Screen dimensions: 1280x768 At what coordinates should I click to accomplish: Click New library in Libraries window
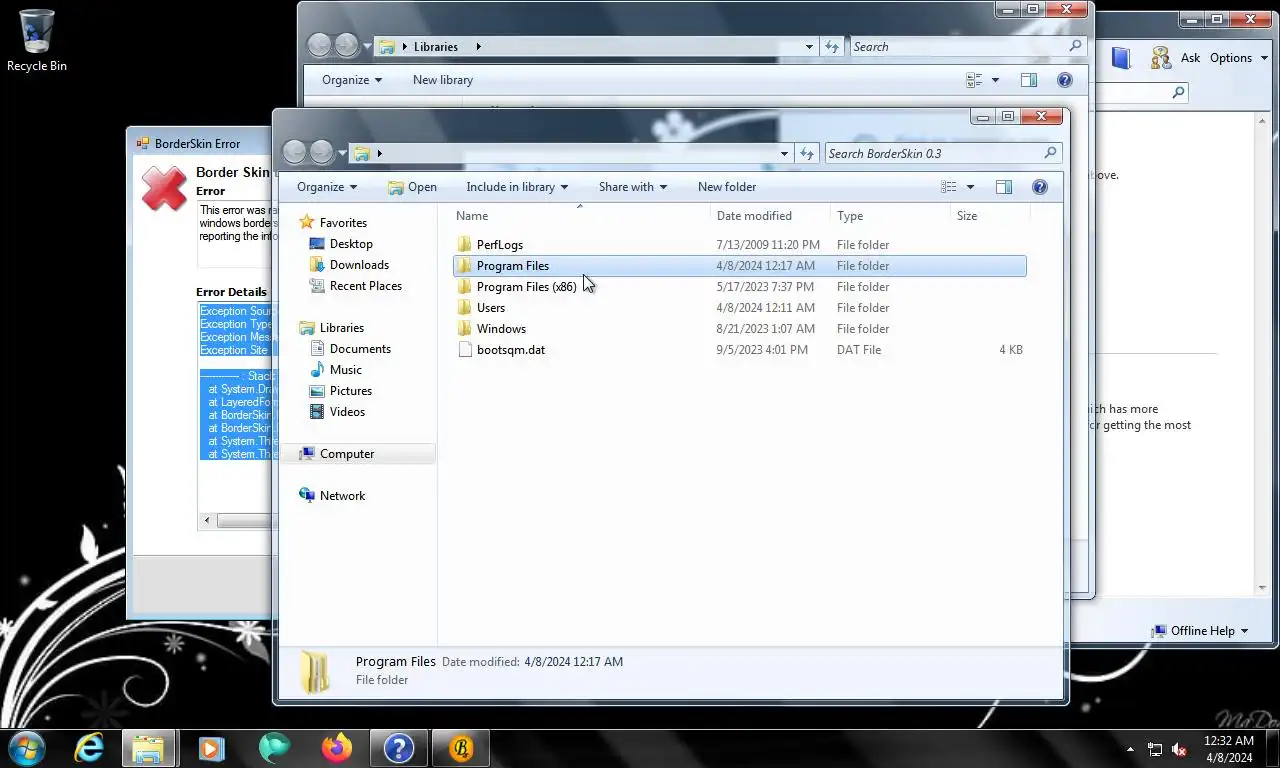click(x=443, y=80)
